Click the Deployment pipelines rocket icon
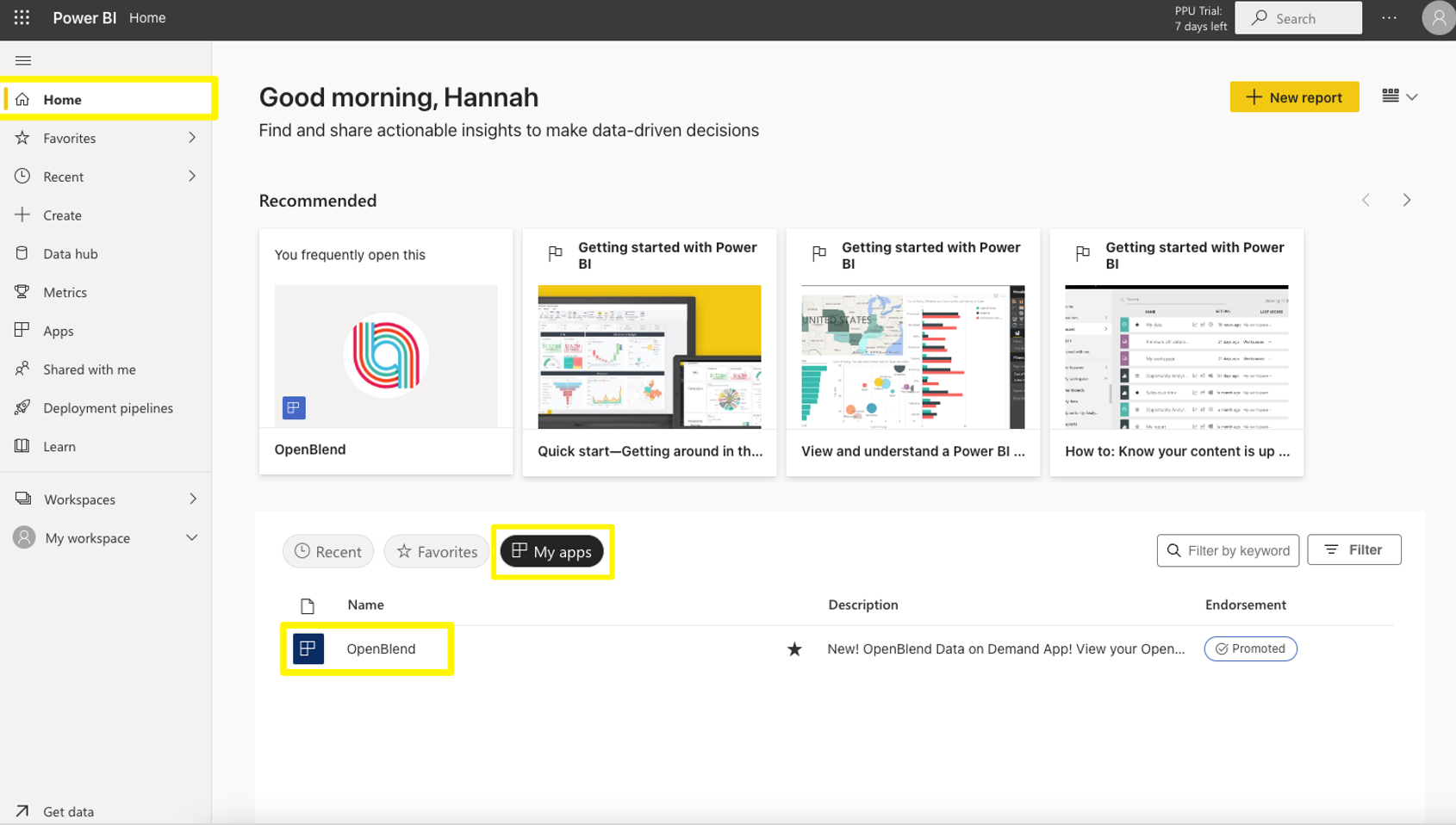The height and width of the screenshot is (825, 1456). 22,407
